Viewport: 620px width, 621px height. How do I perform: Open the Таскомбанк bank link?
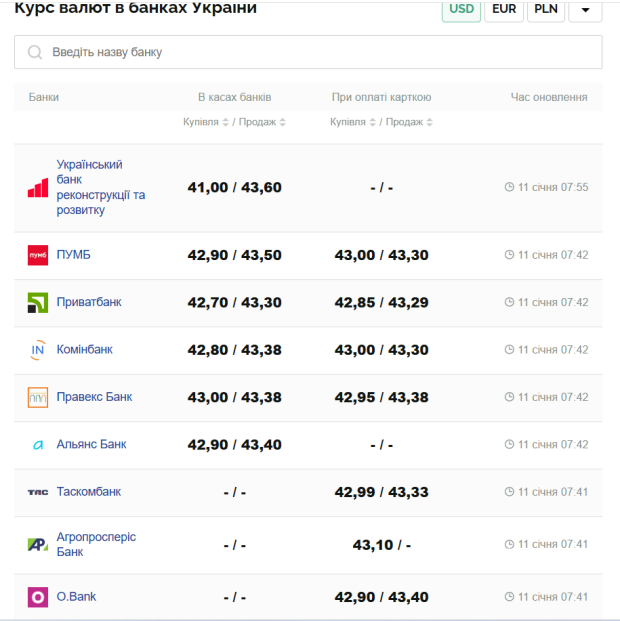(89, 492)
